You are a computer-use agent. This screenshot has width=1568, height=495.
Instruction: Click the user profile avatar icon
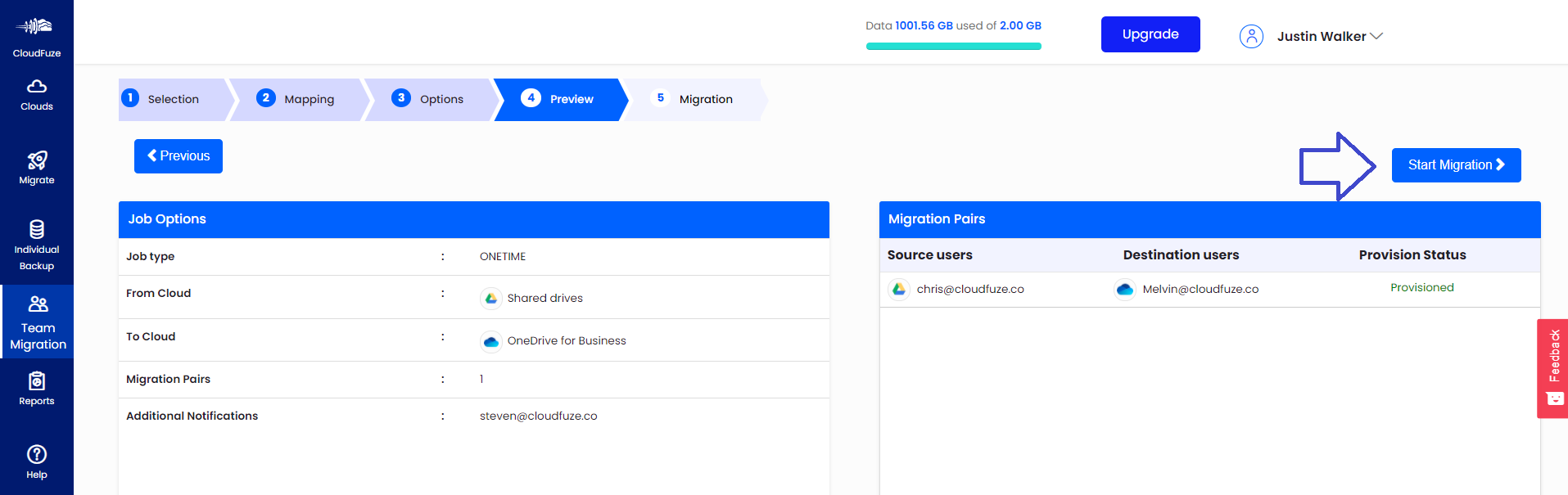(x=1251, y=36)
